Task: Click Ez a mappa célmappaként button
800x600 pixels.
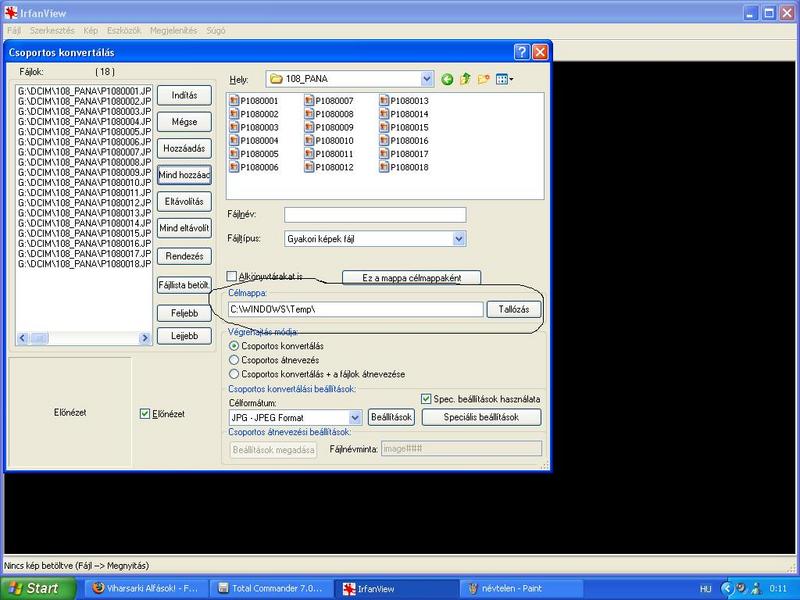Action: click(411, 278)
